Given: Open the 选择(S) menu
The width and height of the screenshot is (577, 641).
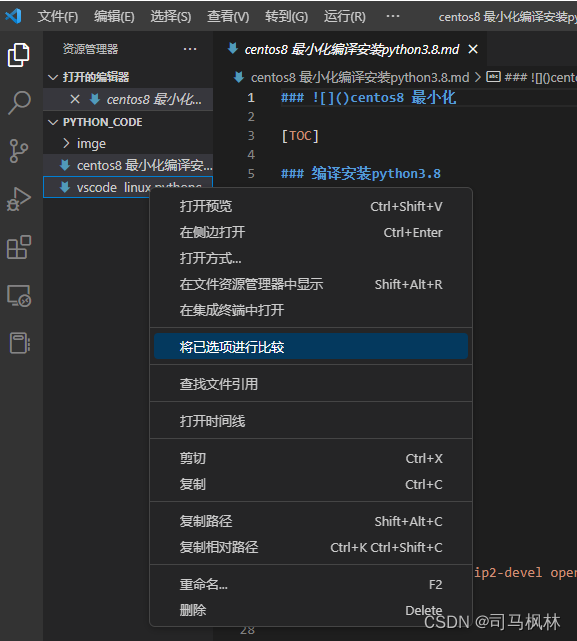Looking at the screenshot, I should [171, 17].
